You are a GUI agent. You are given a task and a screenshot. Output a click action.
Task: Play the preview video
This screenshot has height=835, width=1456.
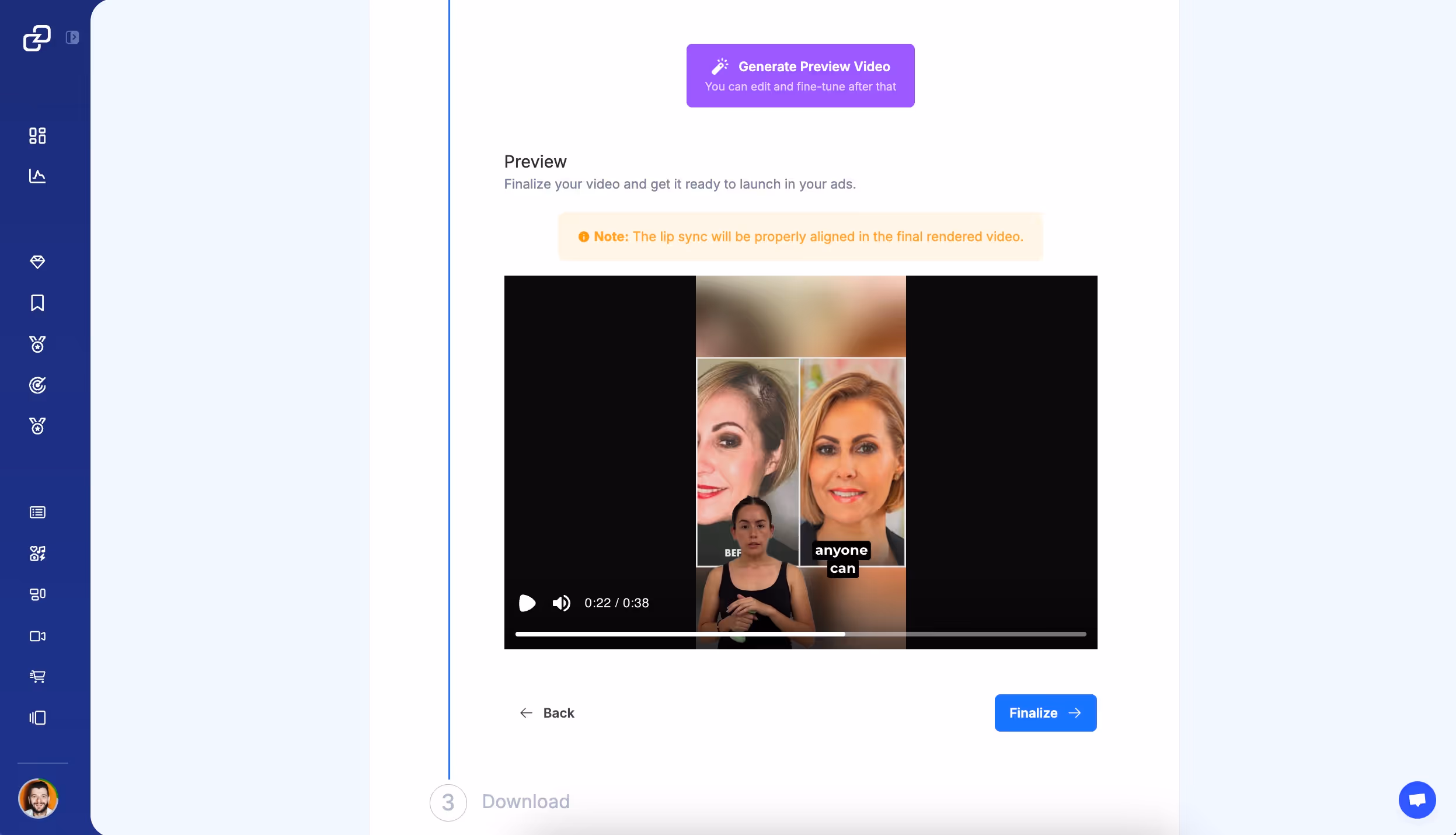(x=527, y=603)
